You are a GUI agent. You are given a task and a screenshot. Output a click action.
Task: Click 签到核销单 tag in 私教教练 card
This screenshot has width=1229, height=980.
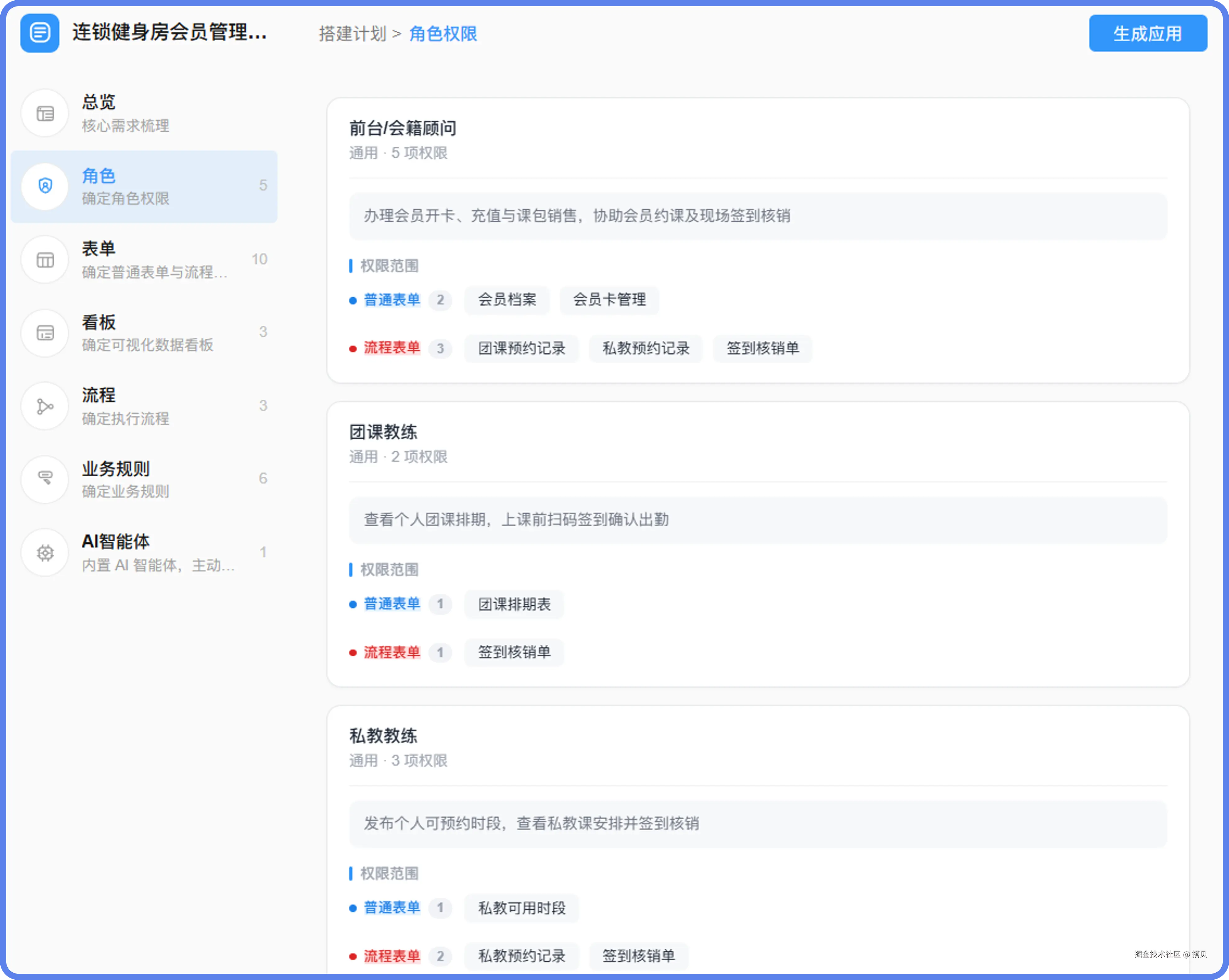(x=638, y=956)
